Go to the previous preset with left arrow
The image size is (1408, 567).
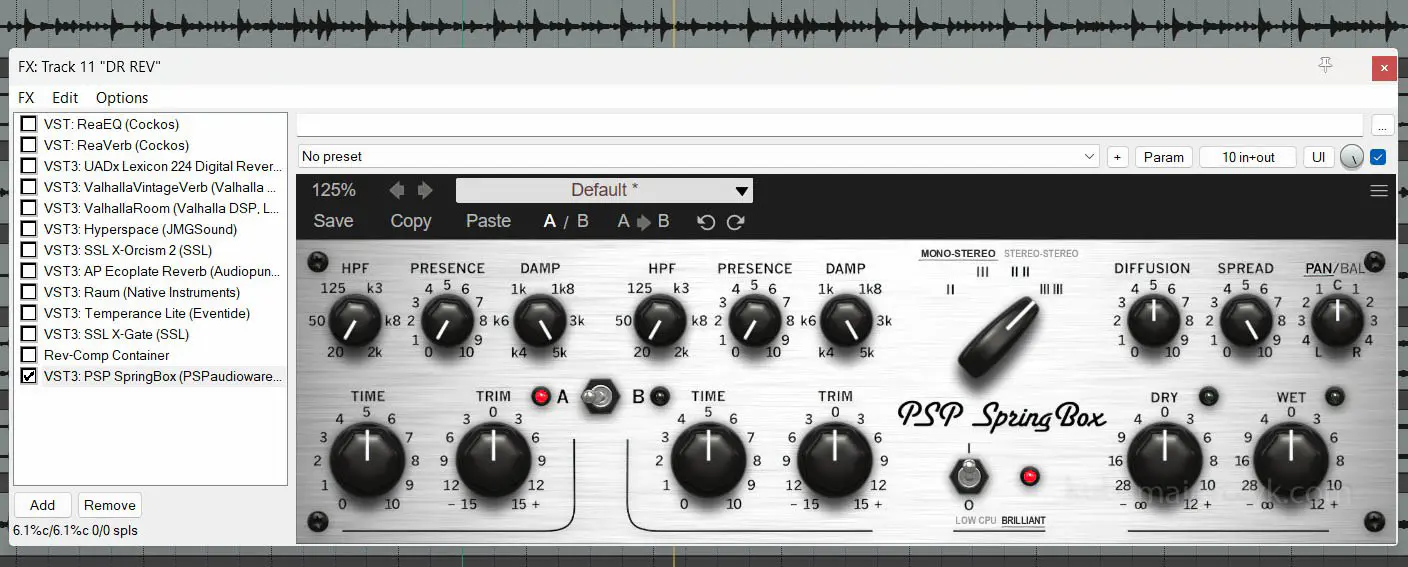(397, 190)
